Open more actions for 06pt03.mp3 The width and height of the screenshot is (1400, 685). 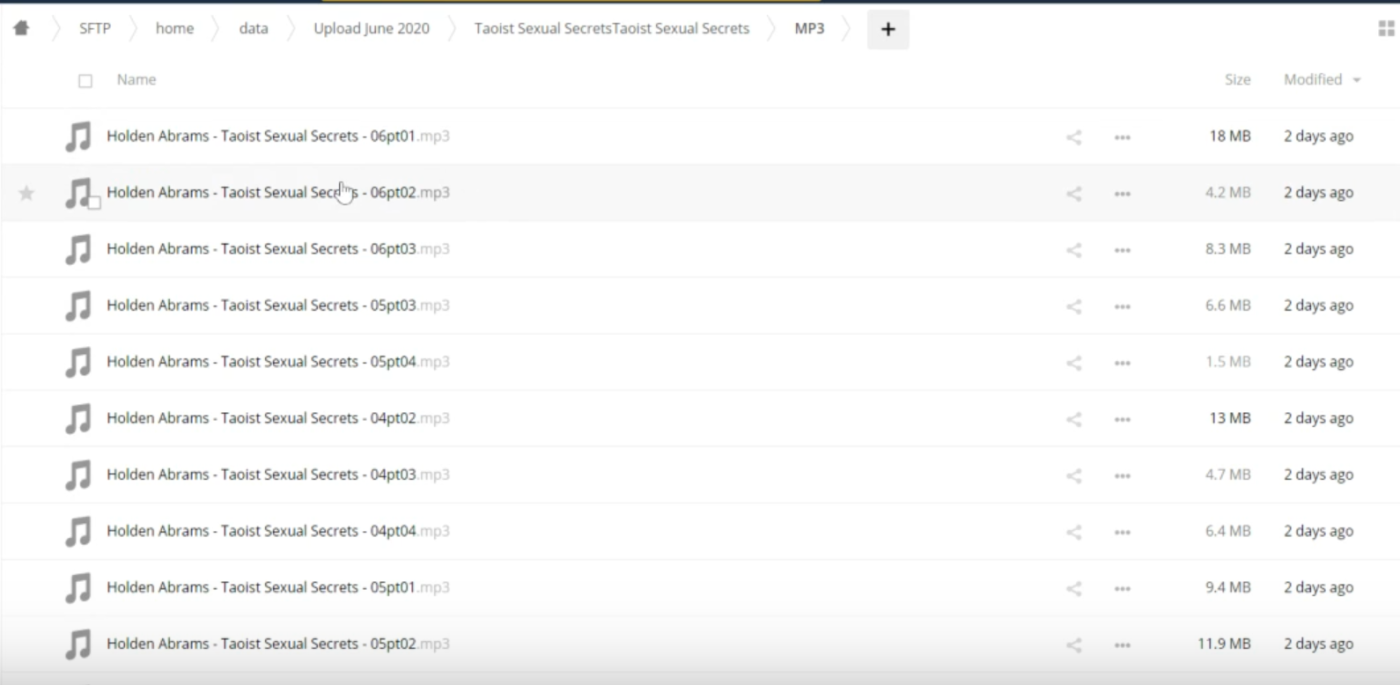click(x=1122, y=250)
